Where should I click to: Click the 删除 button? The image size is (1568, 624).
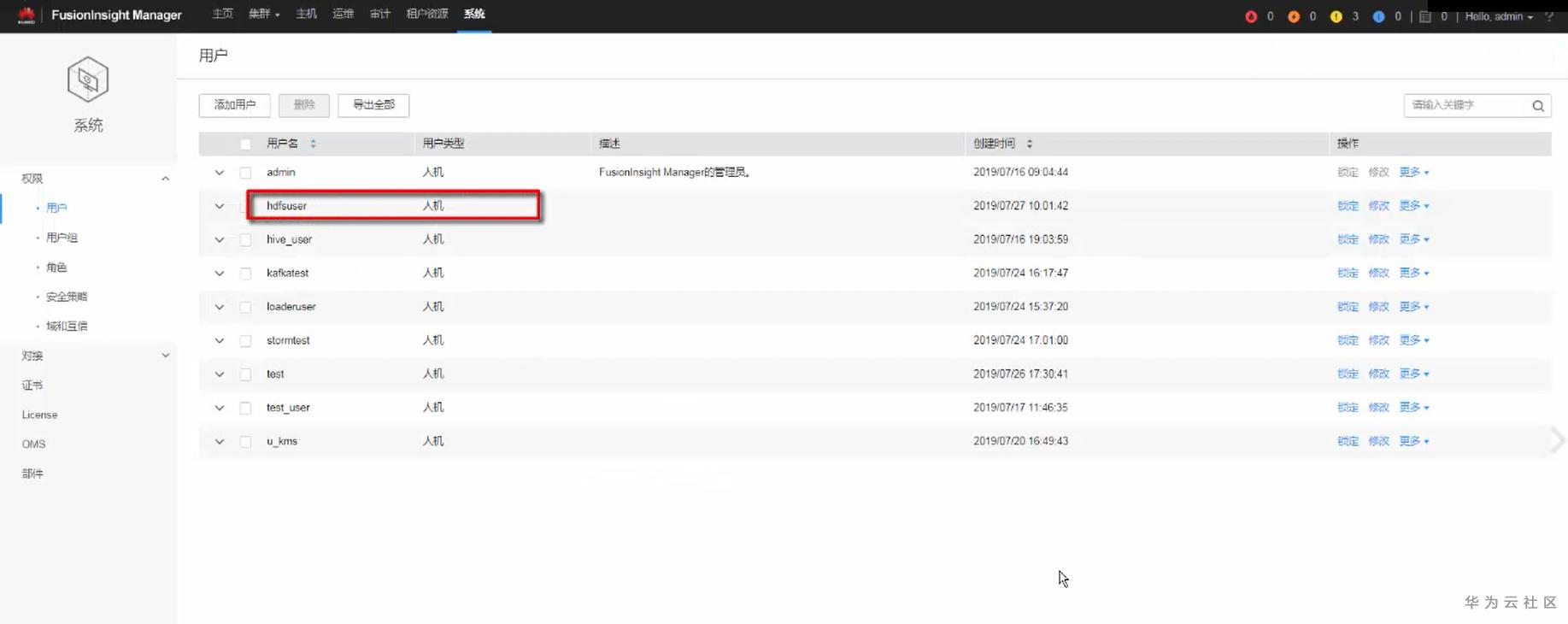pyautogui.click(x=304, y=105)
